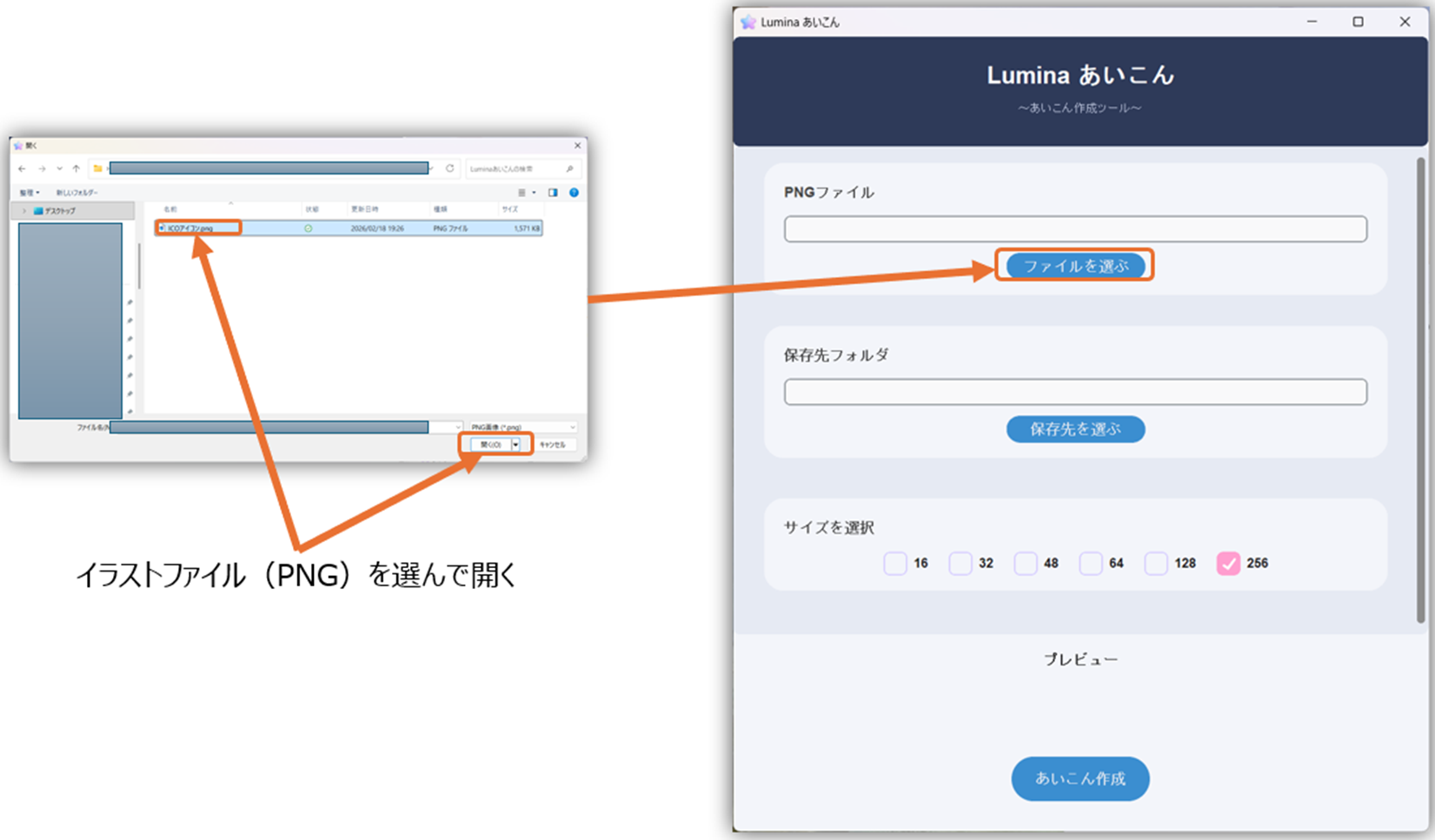
Task: Click the up-directory arrow in file dialog
Action: pyautogui.click(x=76, y=169)
